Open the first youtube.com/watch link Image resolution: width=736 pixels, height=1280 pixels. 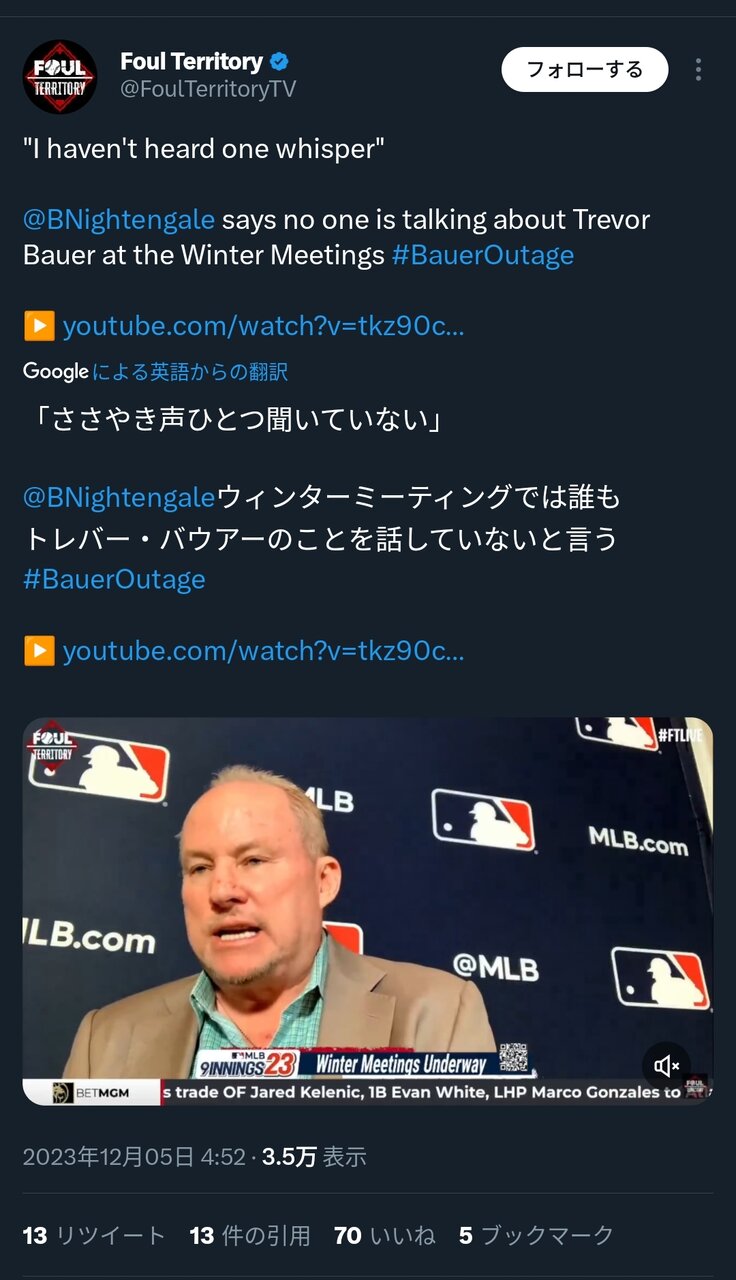263,326
